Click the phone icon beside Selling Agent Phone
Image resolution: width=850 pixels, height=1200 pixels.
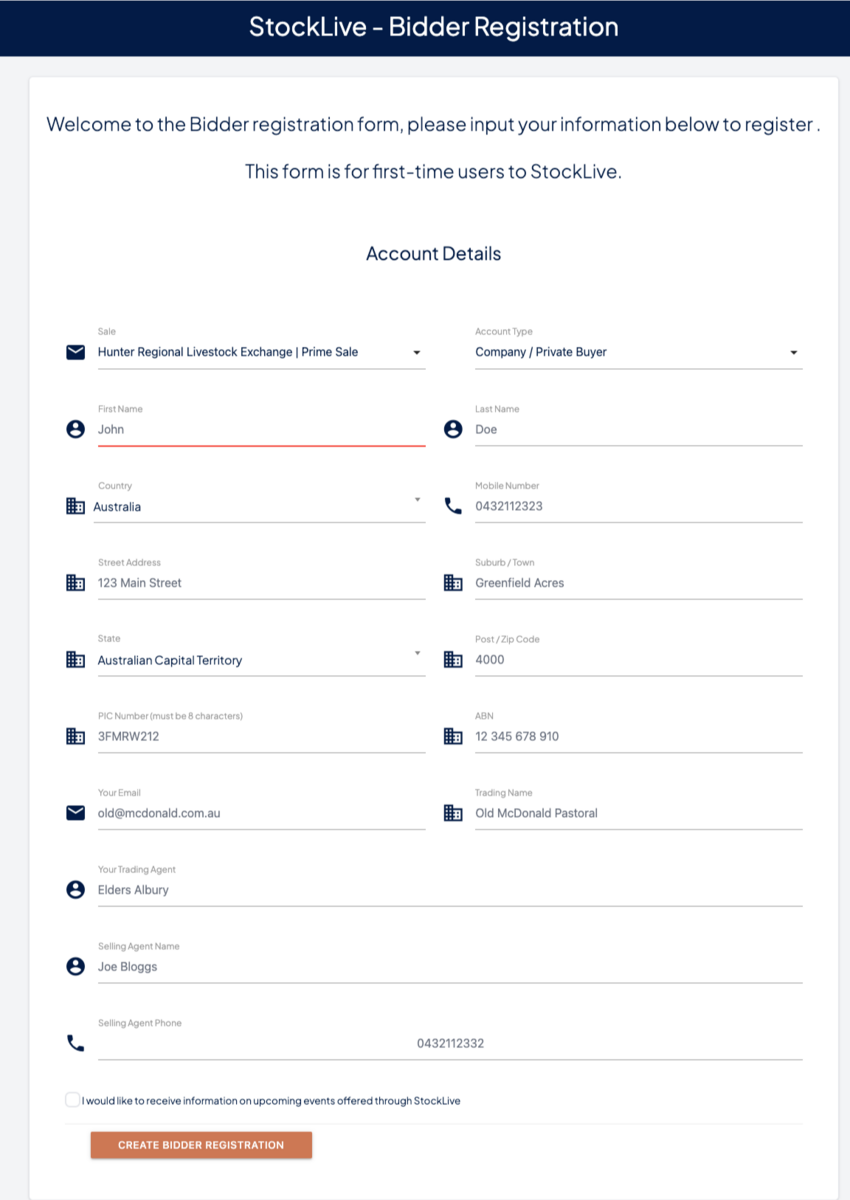pos(75,1043)
